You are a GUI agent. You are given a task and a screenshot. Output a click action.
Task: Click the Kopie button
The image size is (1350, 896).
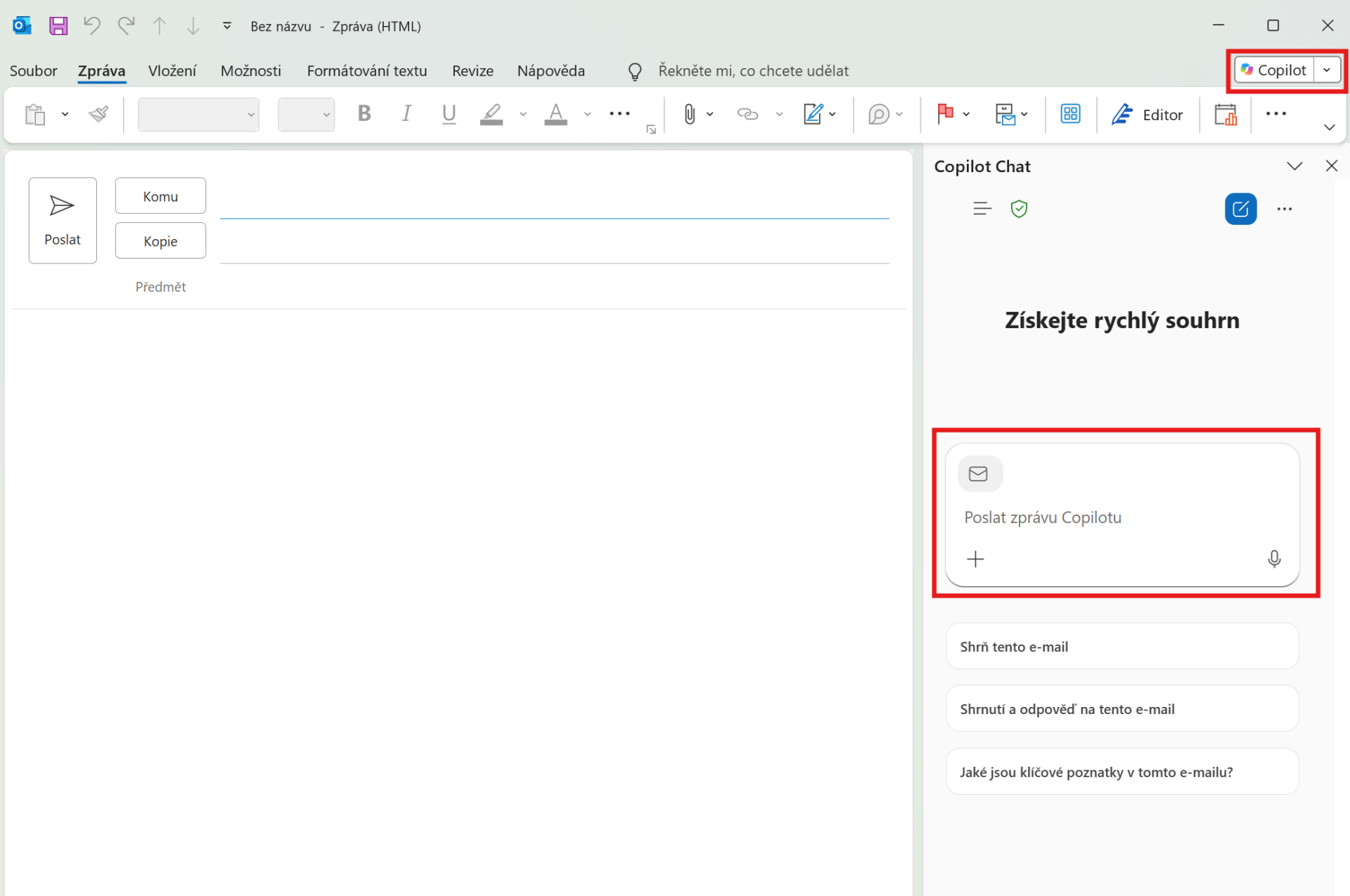(160, 241)
